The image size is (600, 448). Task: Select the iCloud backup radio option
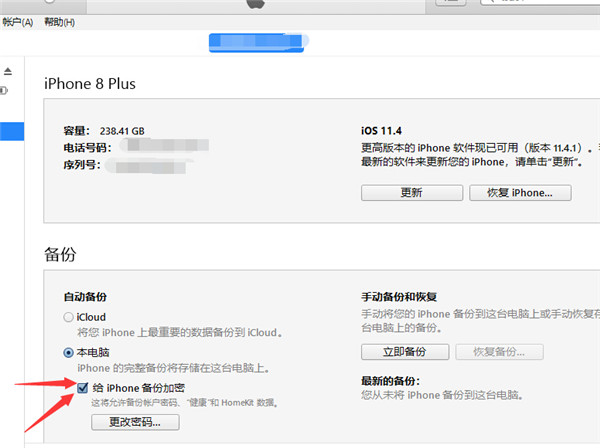pyautogui.click(x=68, y=317)
